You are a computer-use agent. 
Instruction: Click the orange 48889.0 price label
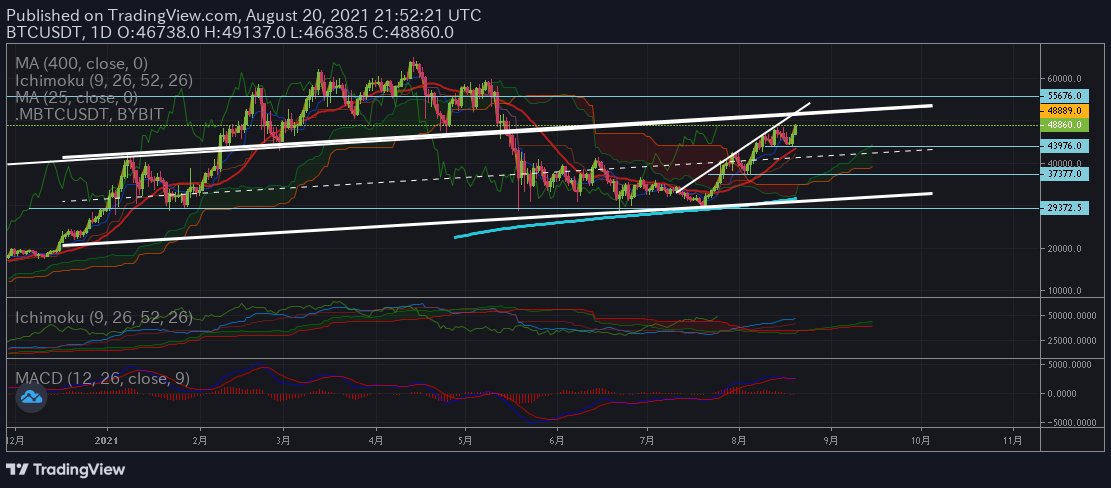coord(1064,112)
